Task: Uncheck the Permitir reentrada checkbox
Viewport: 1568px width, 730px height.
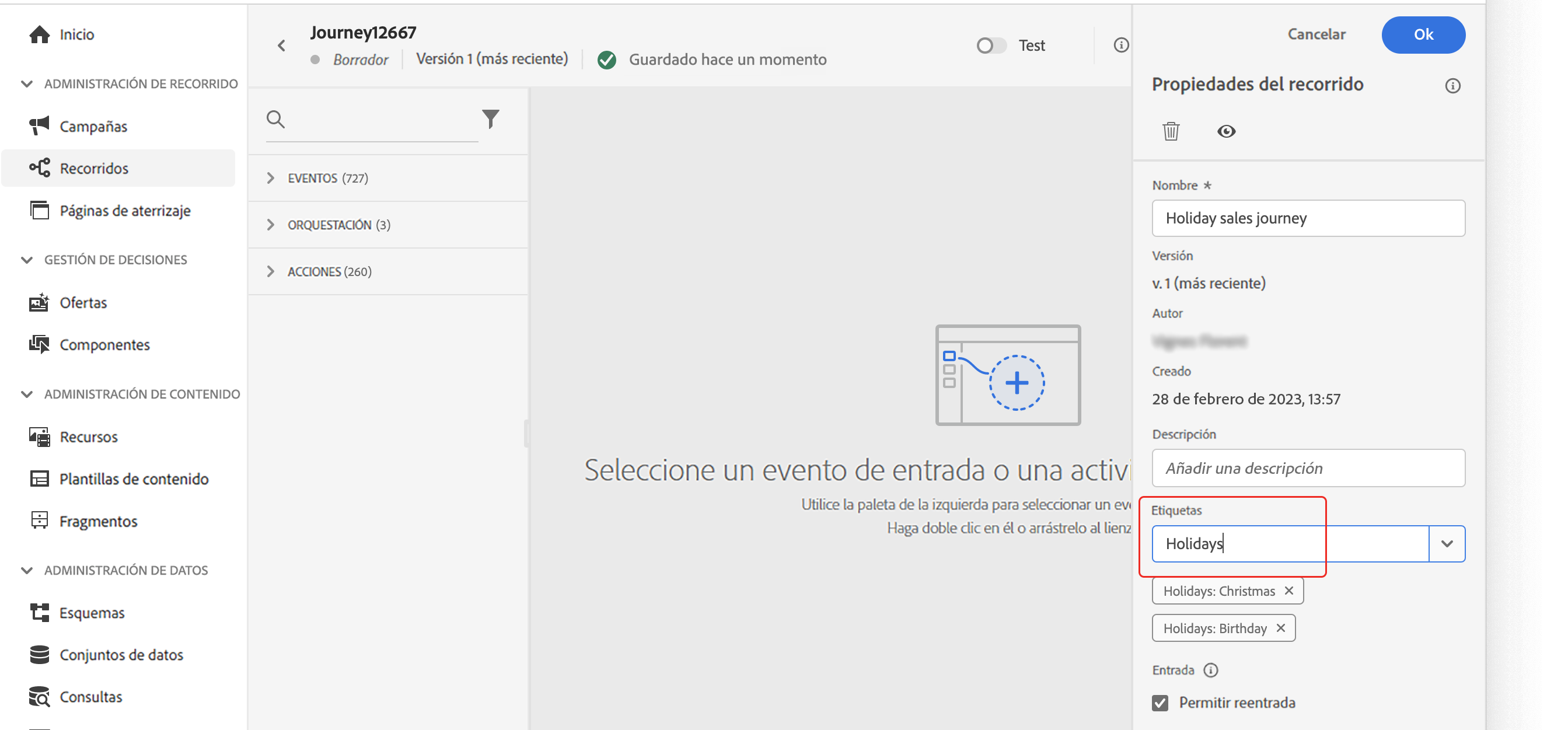Action: pos(1160,703)
